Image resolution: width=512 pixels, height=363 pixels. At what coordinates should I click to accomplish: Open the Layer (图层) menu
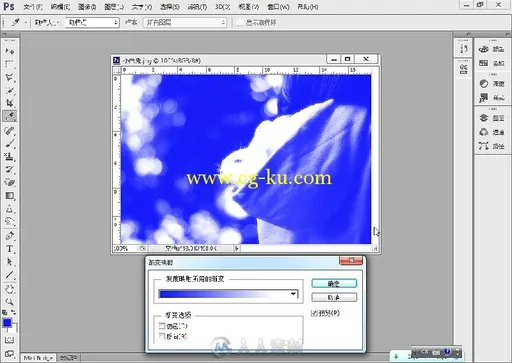tap(114, 7)
